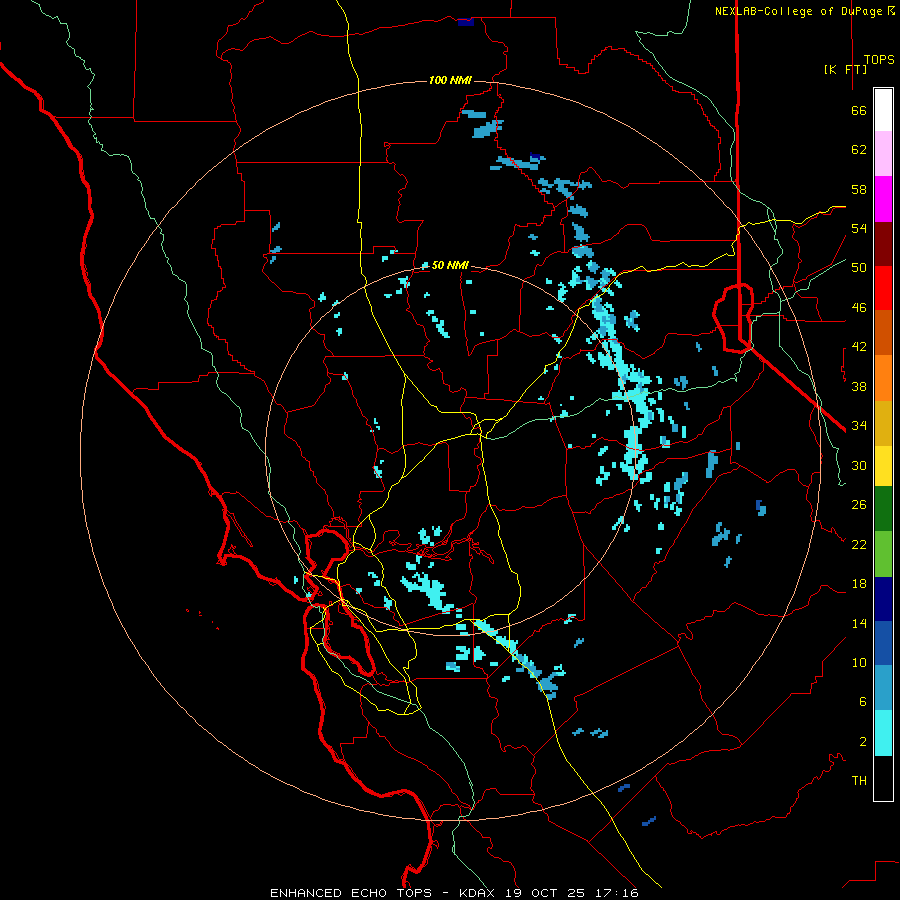Click the legend value 2
The width and height of the screenshot is (900, 900).
(863, 741)
